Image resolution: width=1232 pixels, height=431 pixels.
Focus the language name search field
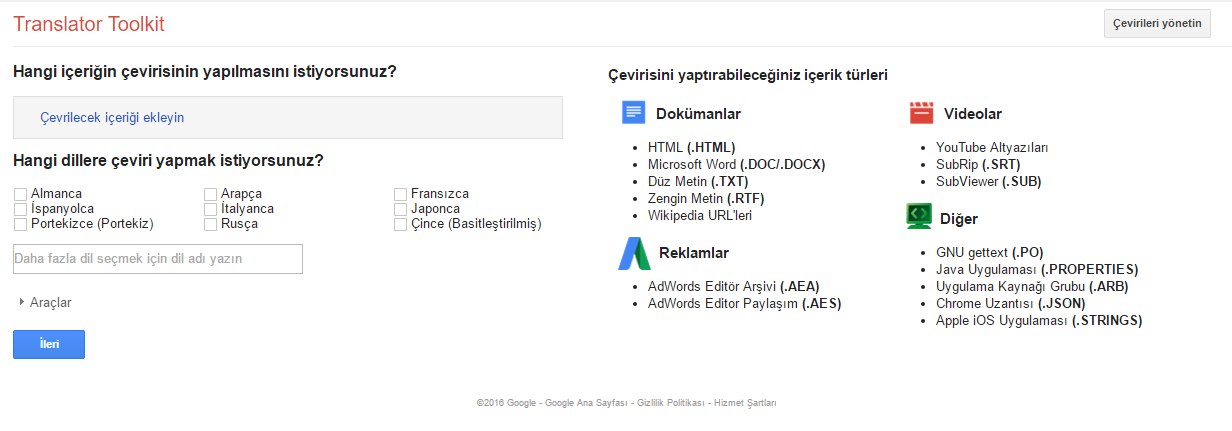(158, 259)
